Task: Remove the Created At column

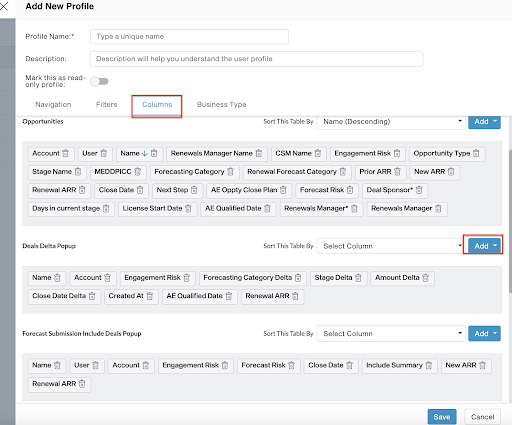Action: (150, 296)
